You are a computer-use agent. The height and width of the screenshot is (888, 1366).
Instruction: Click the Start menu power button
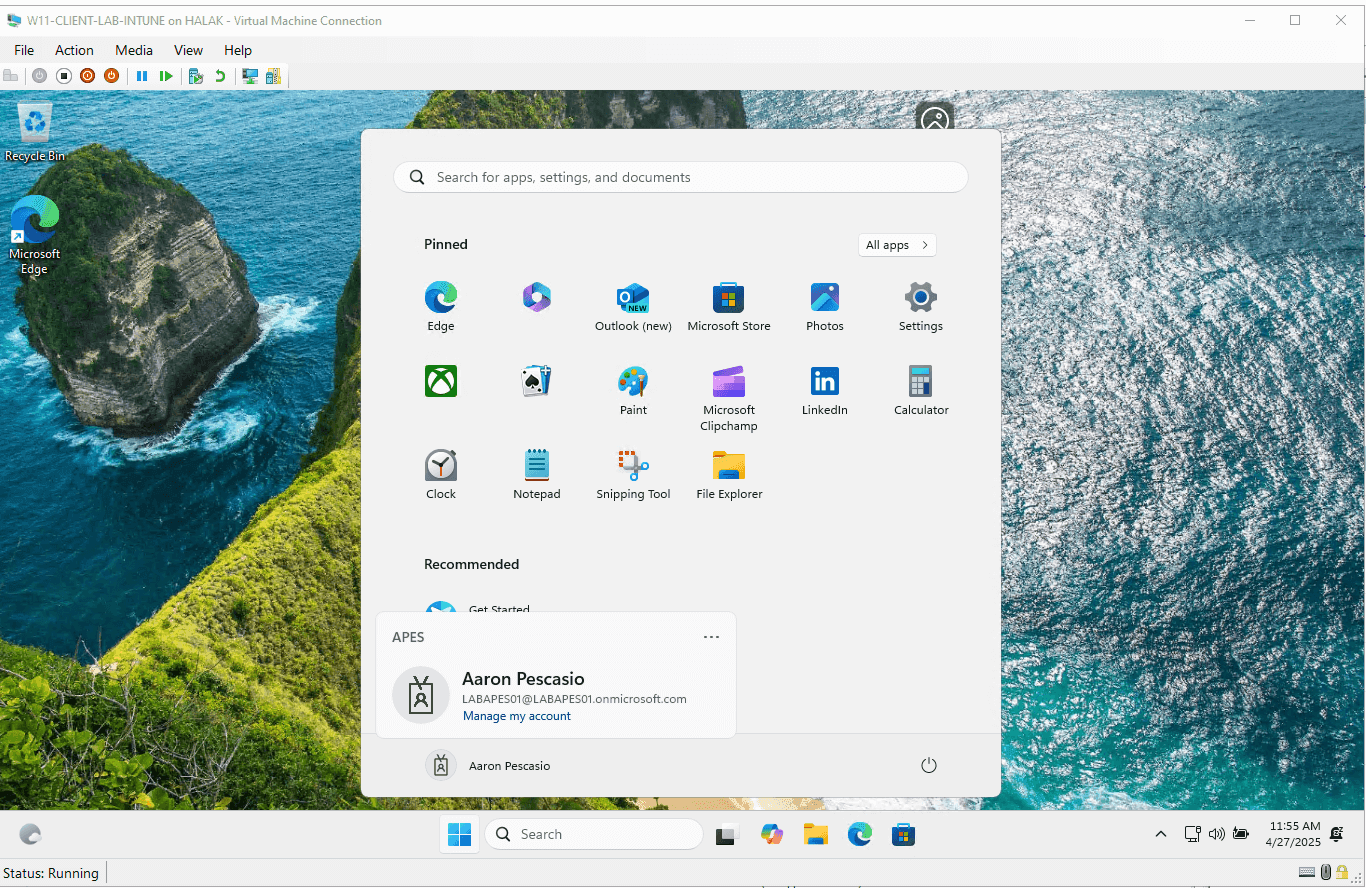pyautogui.click(x=928, y=765)
